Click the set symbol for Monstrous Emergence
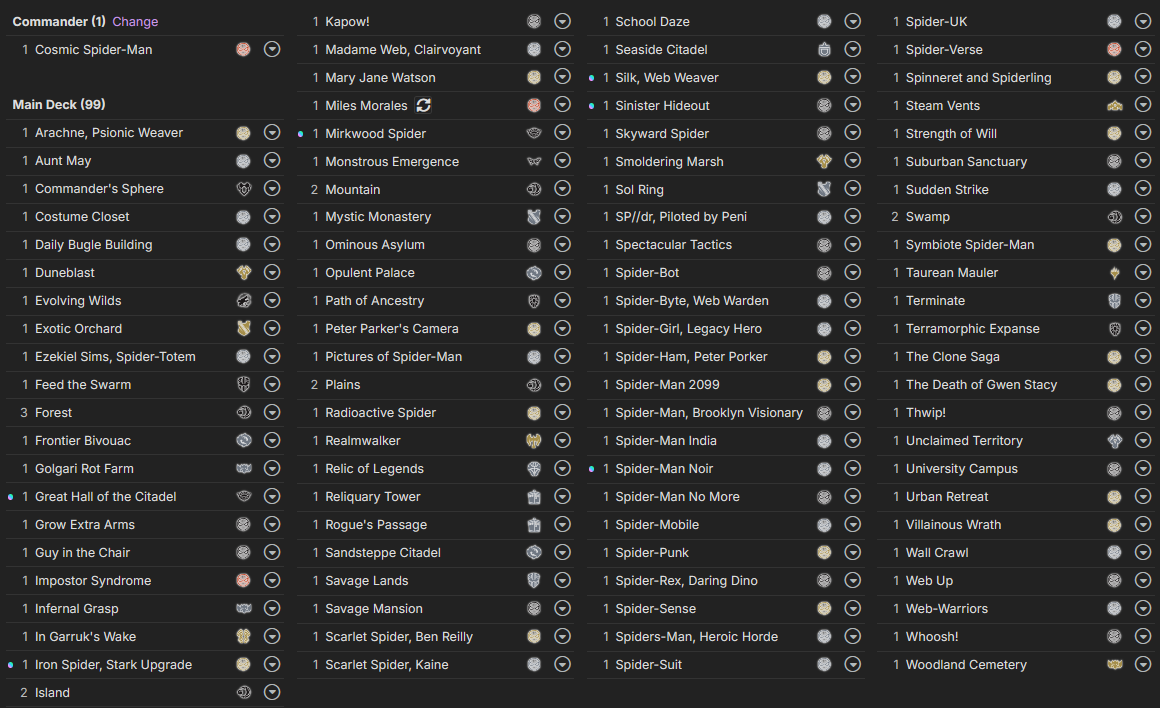1160x708 pixels. pos(534,161)
